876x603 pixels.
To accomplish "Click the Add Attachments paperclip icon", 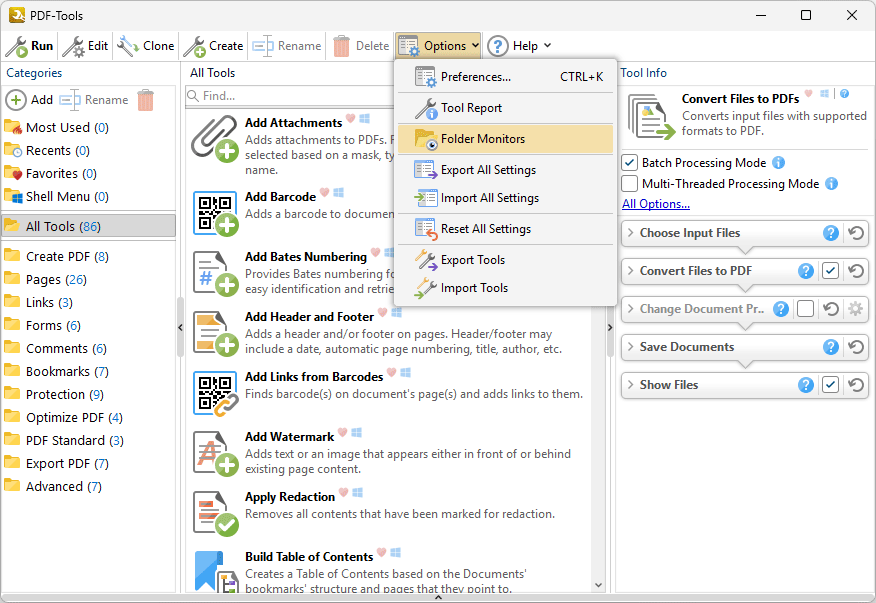I will point(215,139).
